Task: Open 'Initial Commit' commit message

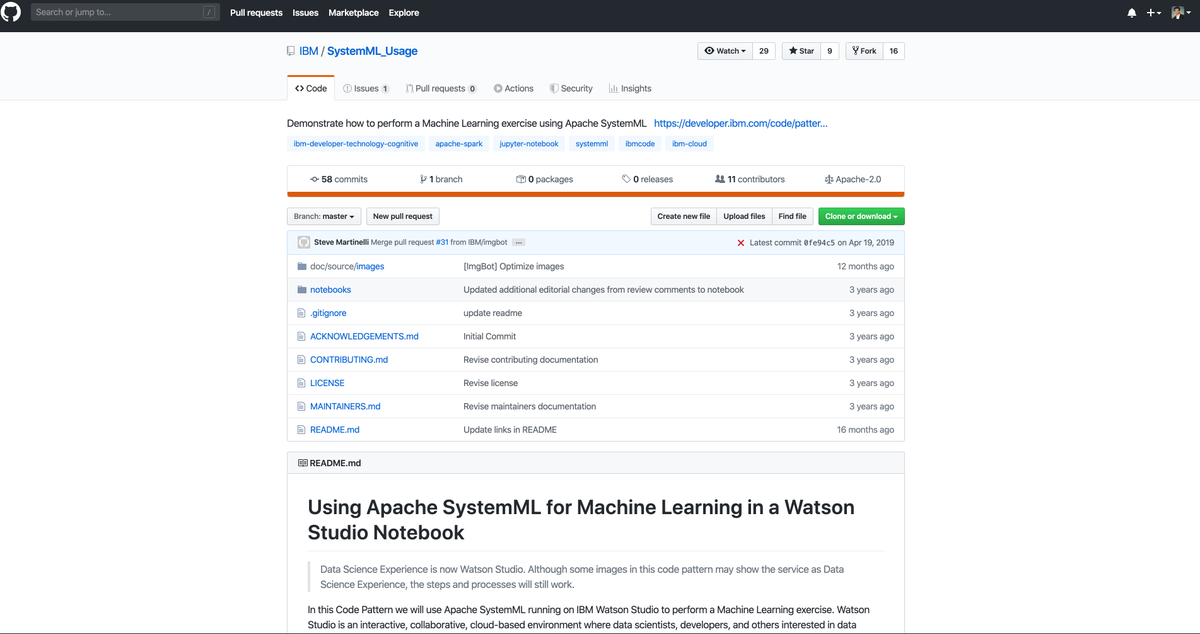Action: coord(489,336)
